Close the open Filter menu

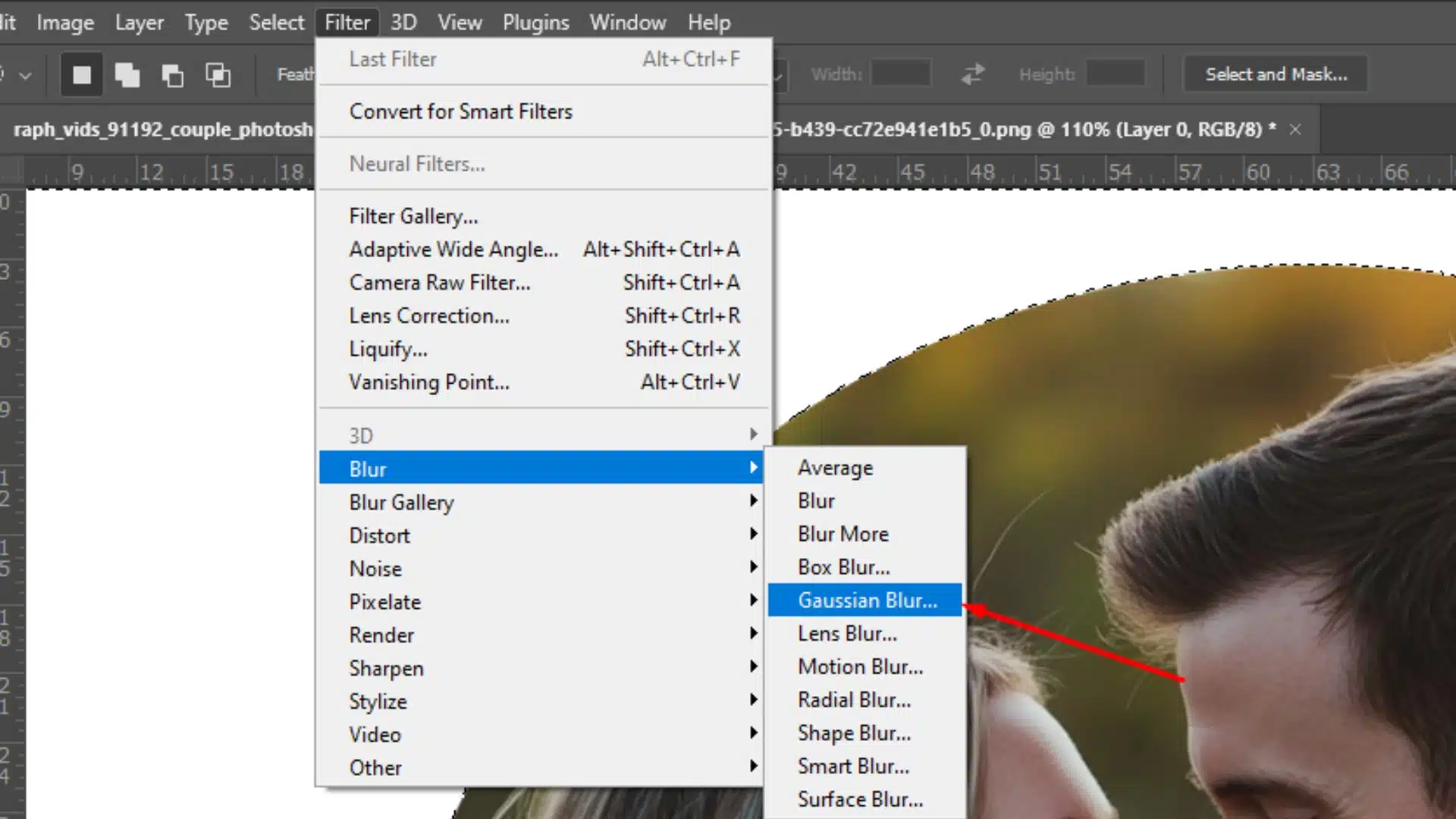347,23
